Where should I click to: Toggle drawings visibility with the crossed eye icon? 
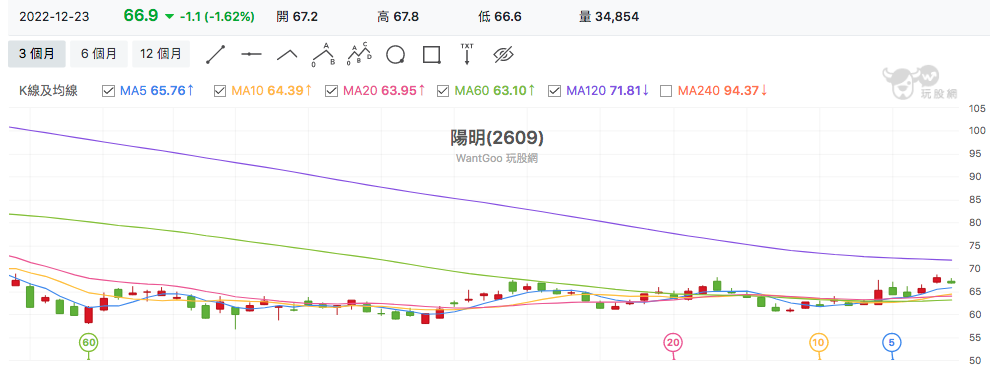[503, 54]
